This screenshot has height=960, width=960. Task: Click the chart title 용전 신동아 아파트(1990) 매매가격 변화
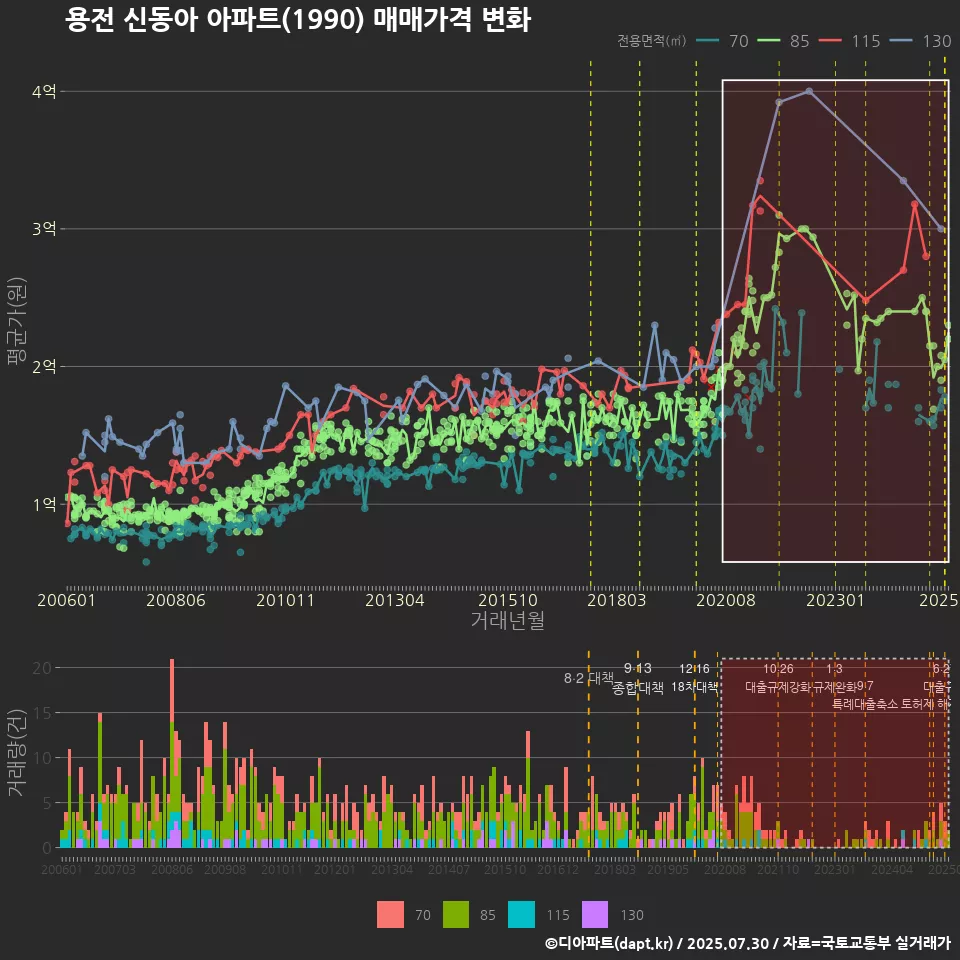coord(298,20)
